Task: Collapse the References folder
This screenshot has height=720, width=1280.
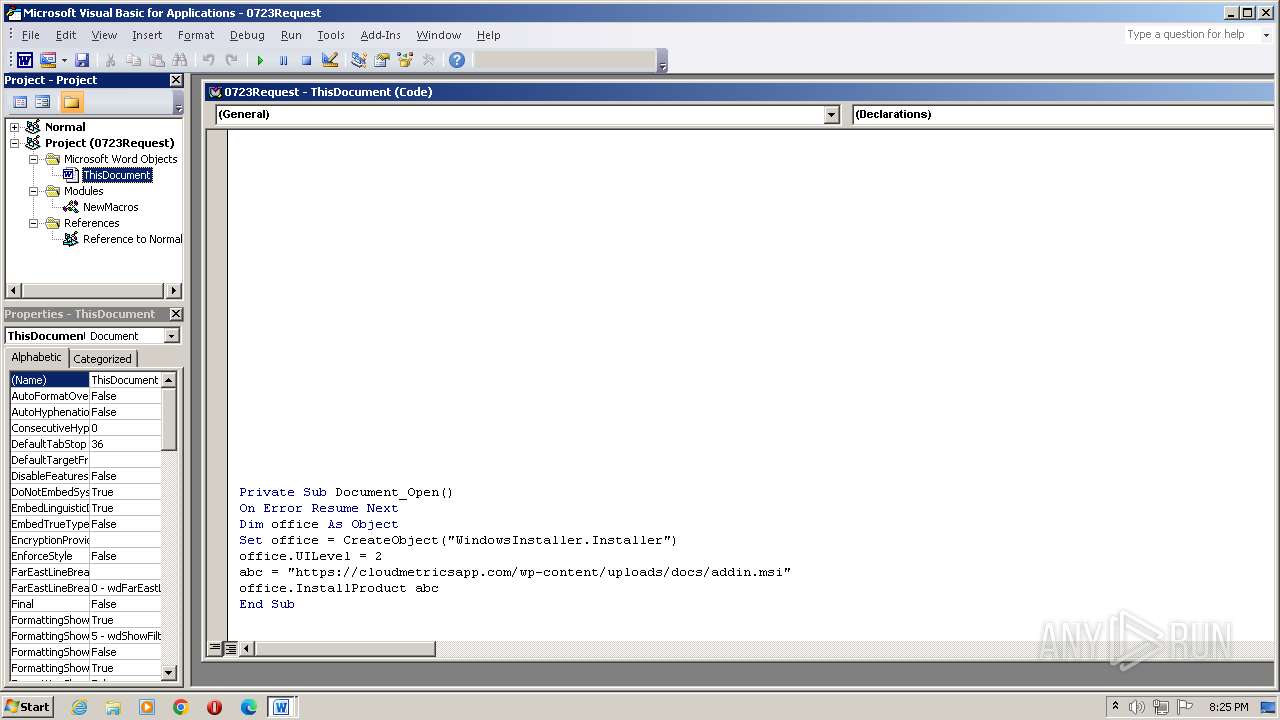Action: tap(33, 223)
